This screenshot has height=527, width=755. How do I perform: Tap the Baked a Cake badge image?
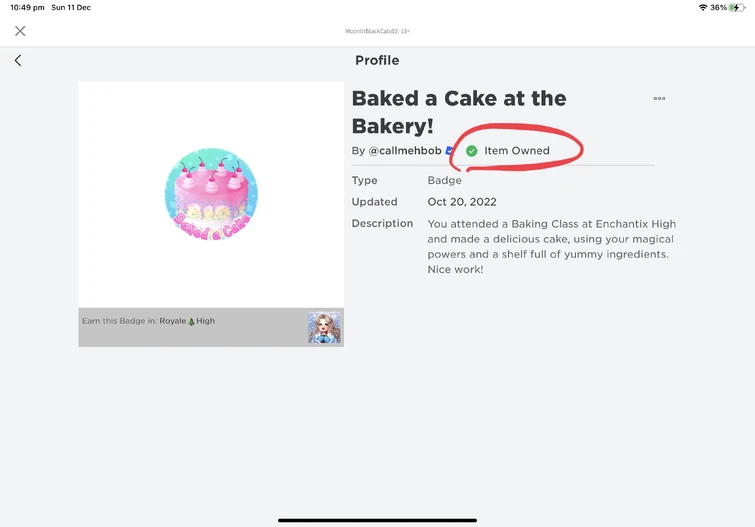[x=211, y=194]
